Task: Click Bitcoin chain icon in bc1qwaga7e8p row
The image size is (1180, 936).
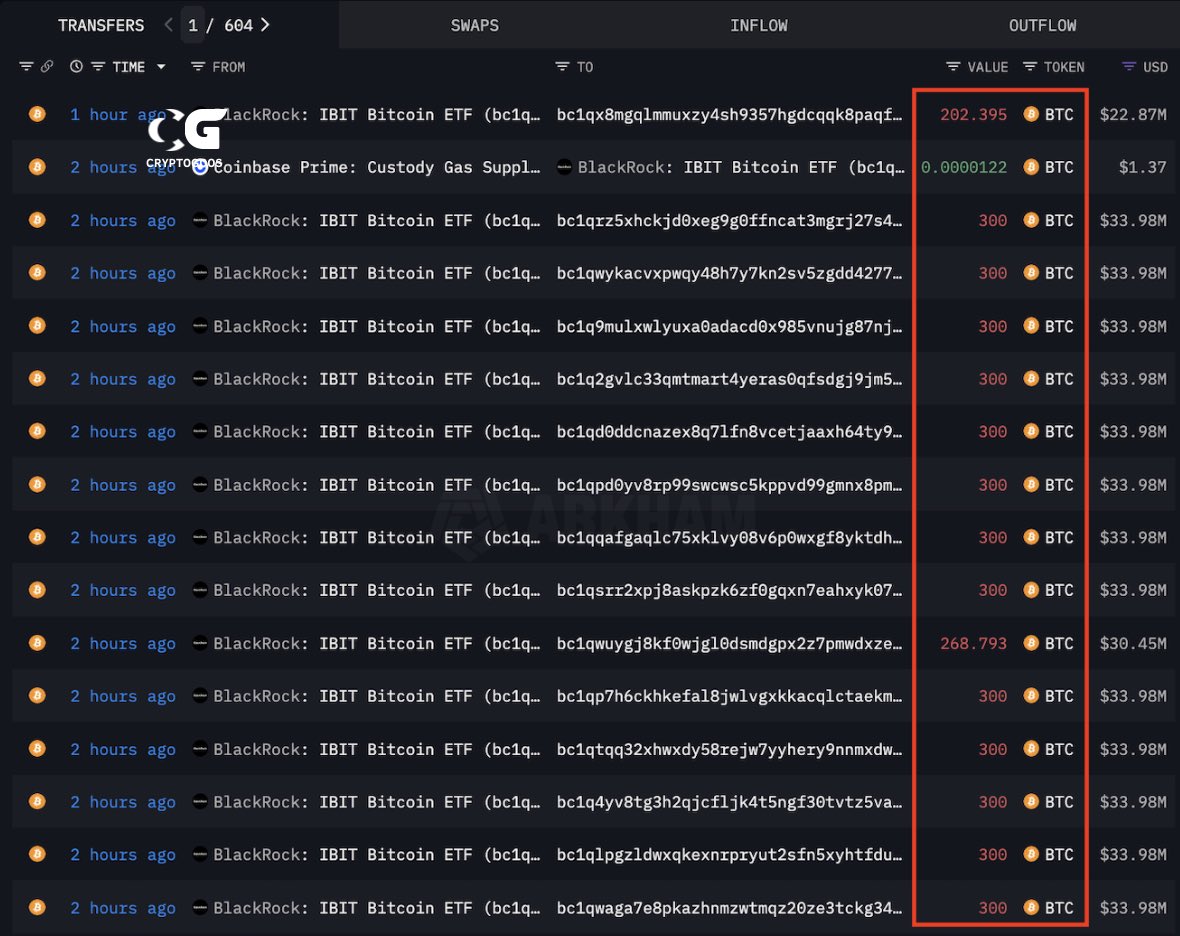Action: tap(37, 907)
